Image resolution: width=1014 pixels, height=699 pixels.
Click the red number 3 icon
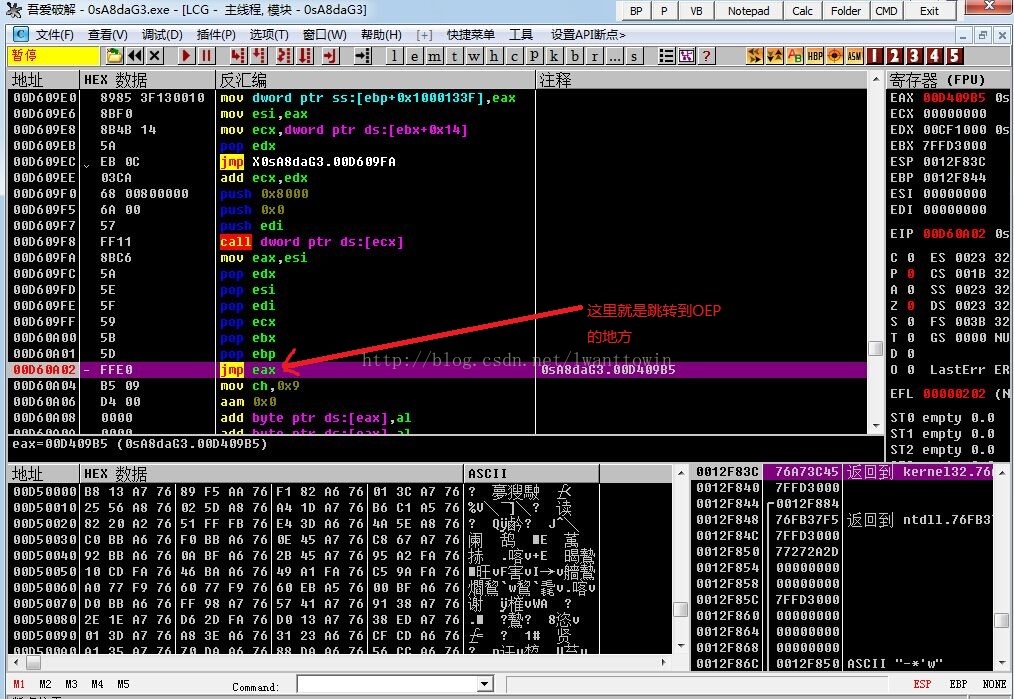(x=914, y=56)
